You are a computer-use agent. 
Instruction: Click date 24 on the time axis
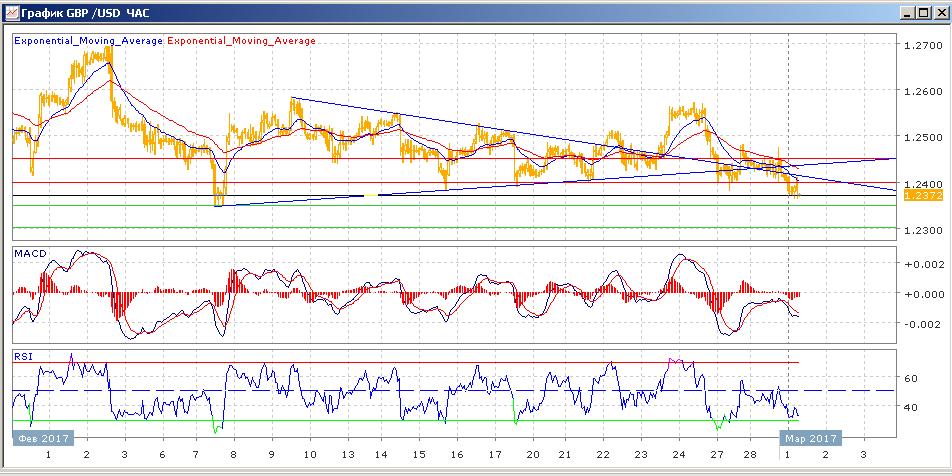click(x=678, y=455)
